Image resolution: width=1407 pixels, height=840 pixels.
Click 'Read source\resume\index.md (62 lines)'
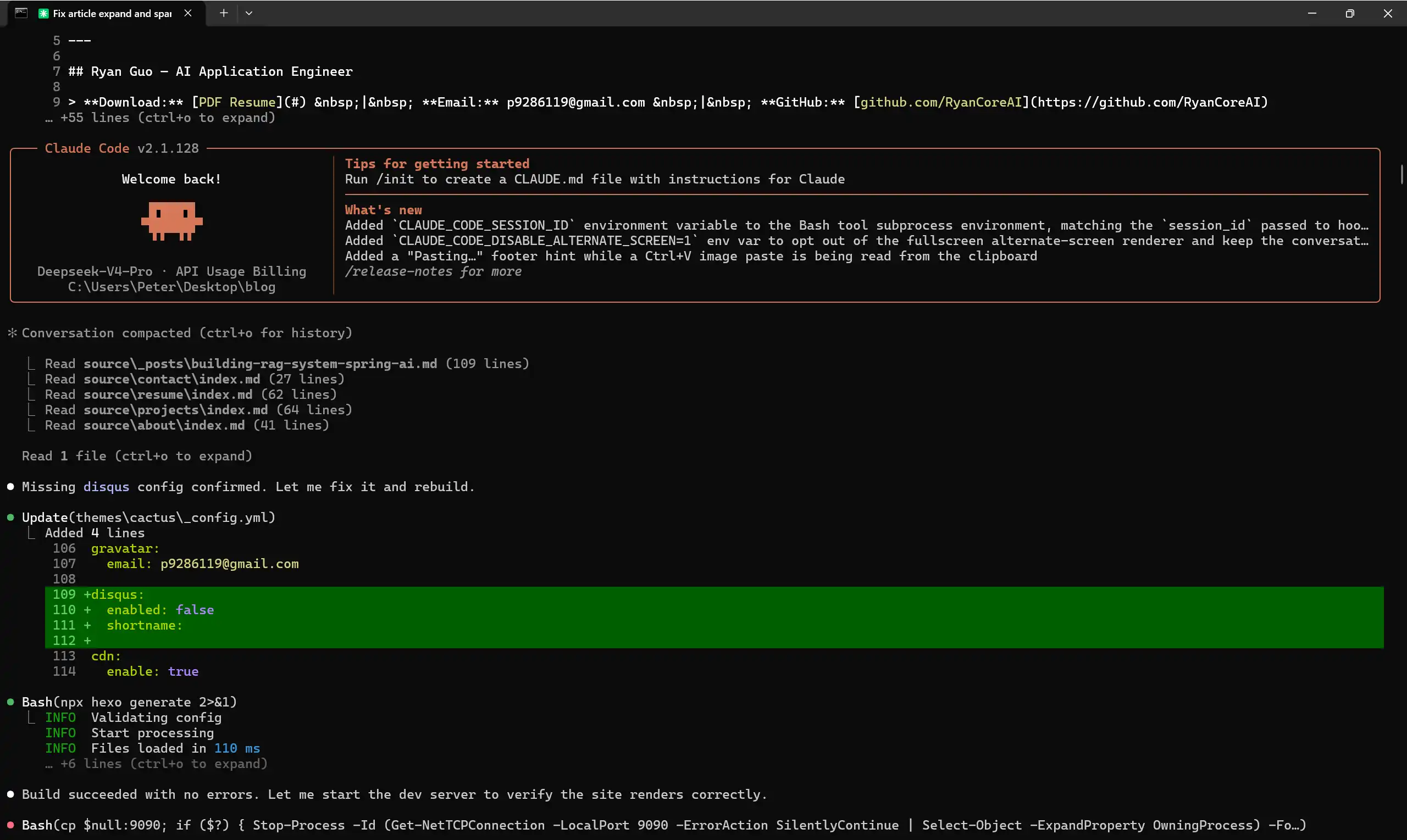click(191, 394)
